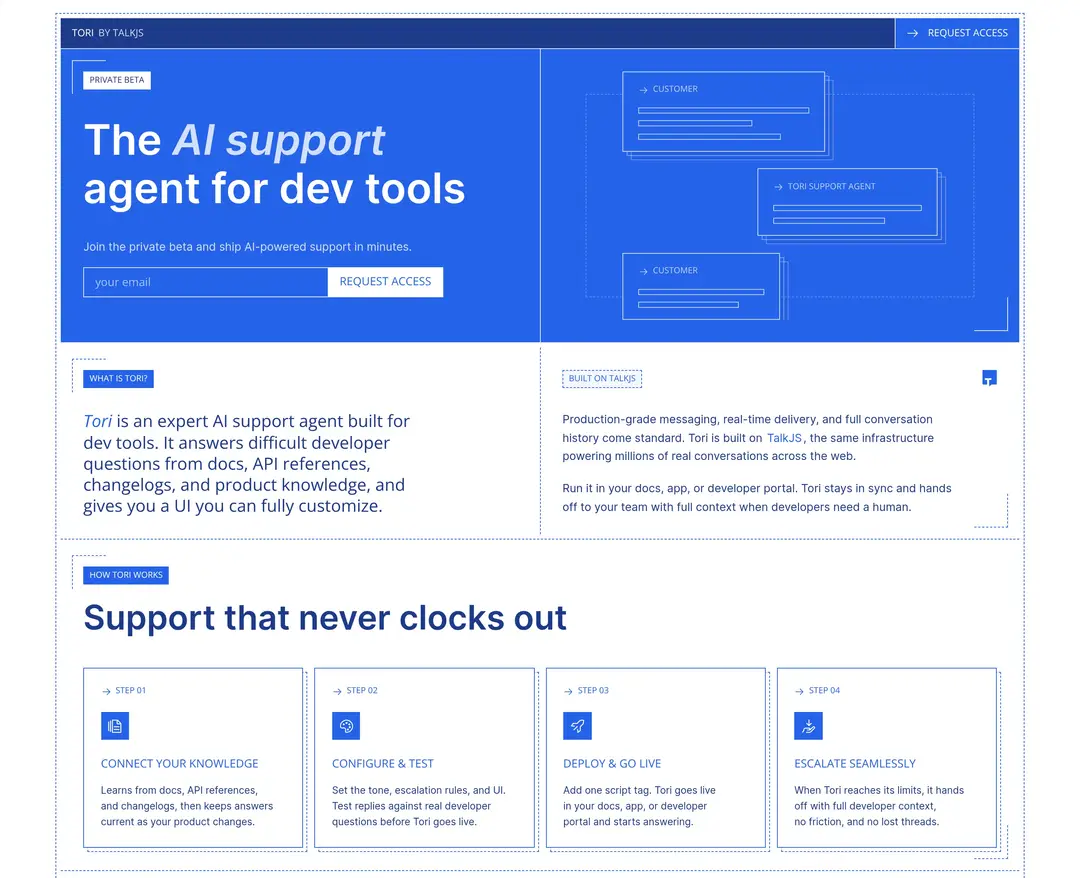
Task: Click the WHAT IS TORI? tag
Action: [118, 379]
